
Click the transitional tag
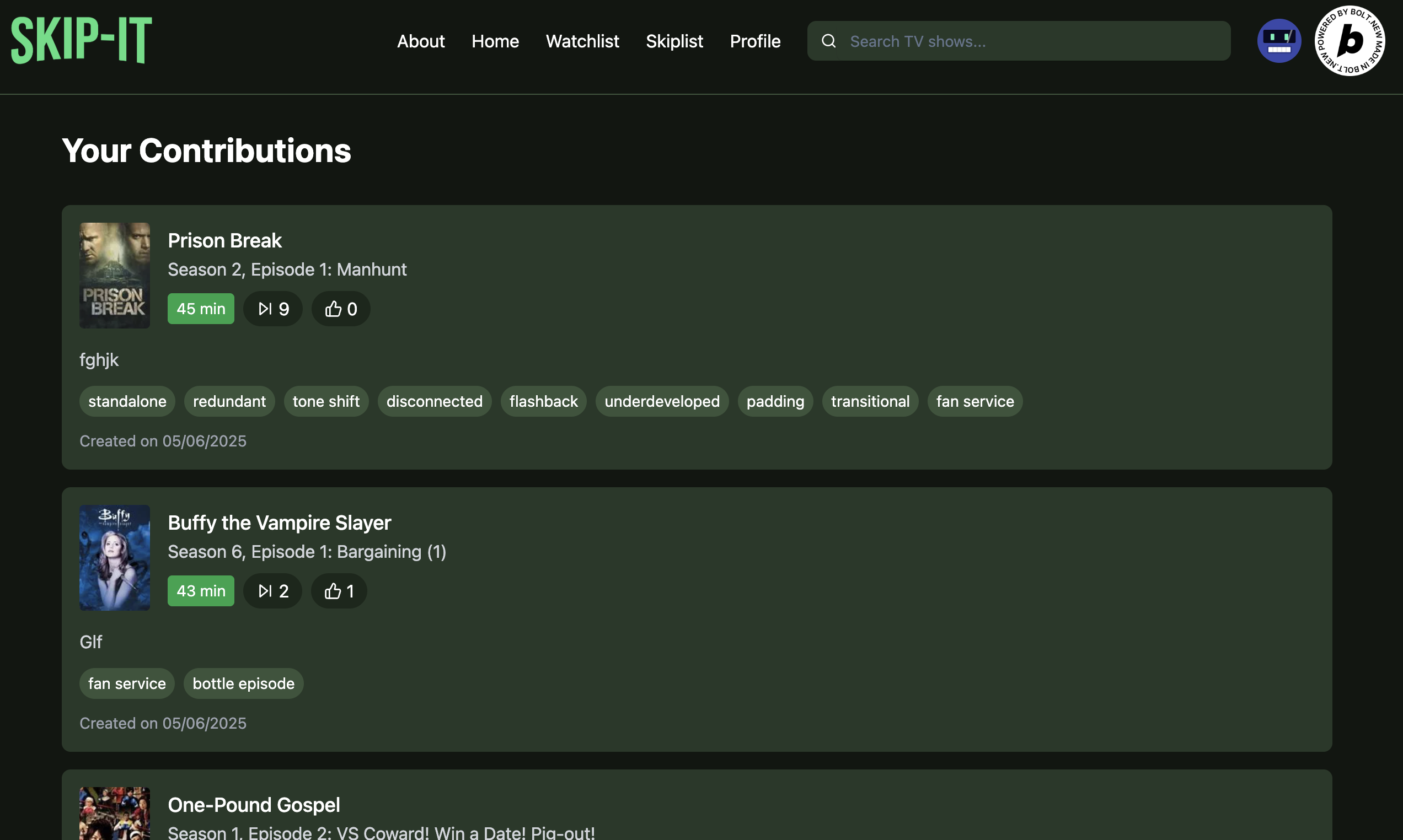870,401
